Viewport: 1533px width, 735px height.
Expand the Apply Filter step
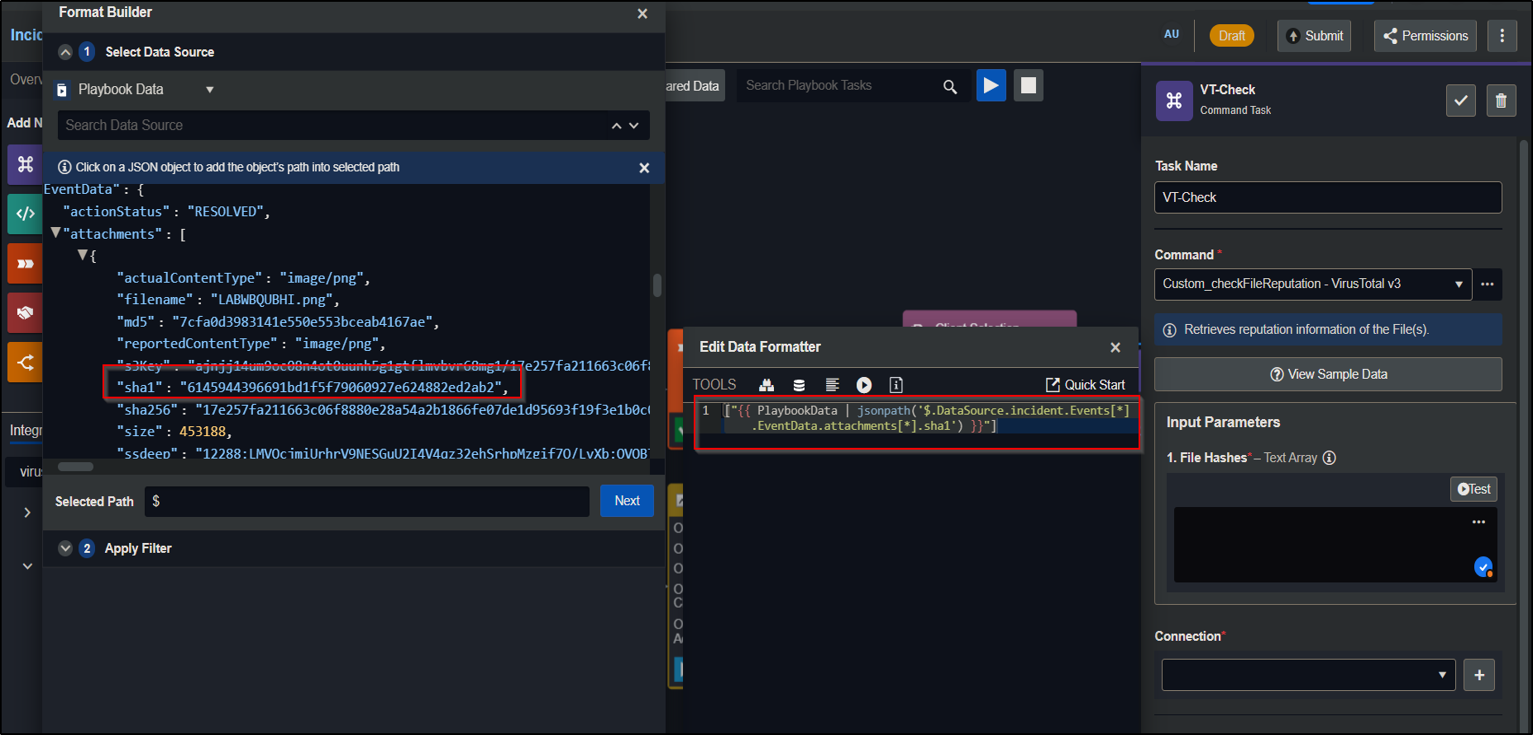(65, 549)
